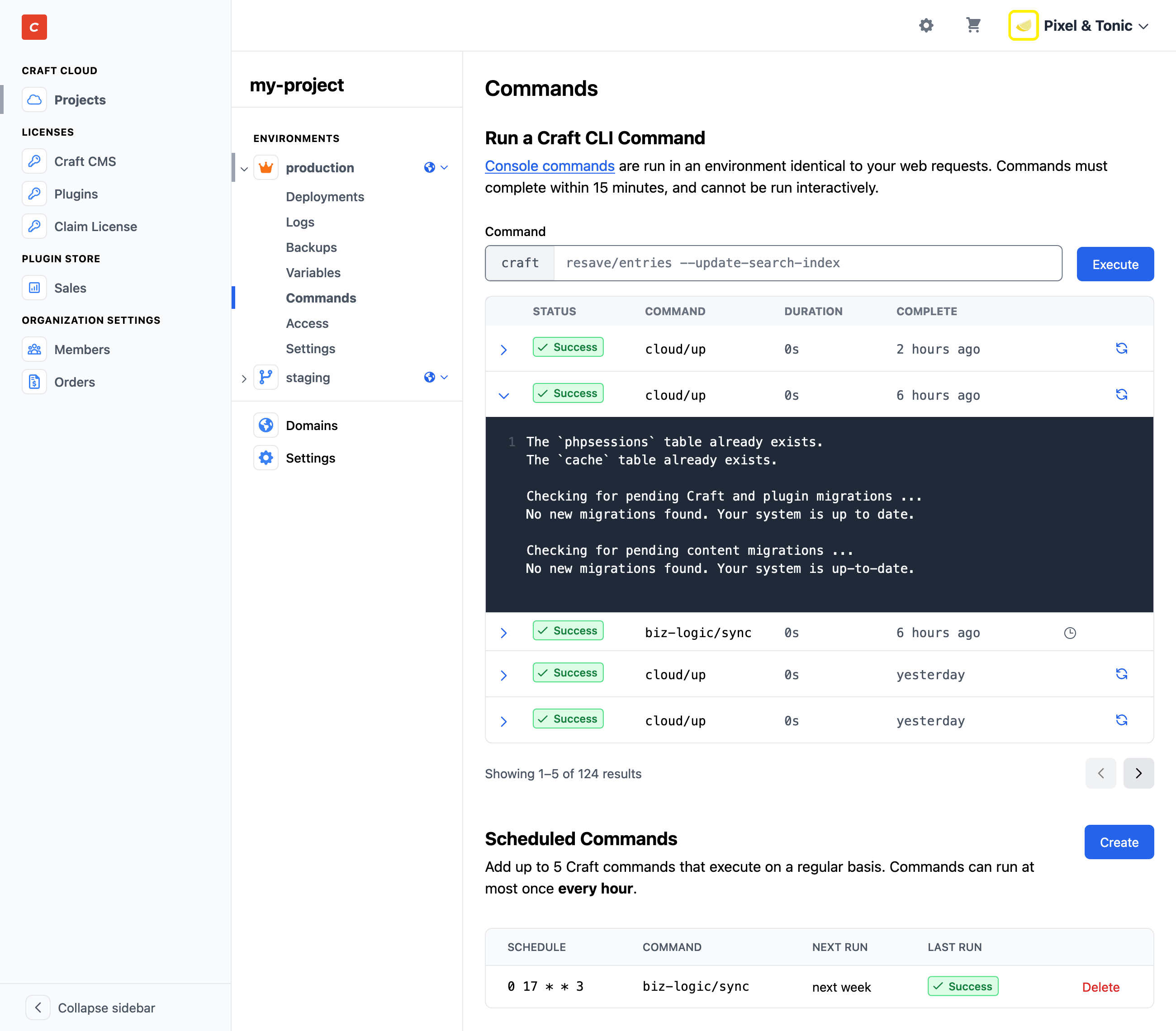This screenshot has height=1031, width=1176.
Task: Expand the staging environment tree
Action: [x=244, y=378]
